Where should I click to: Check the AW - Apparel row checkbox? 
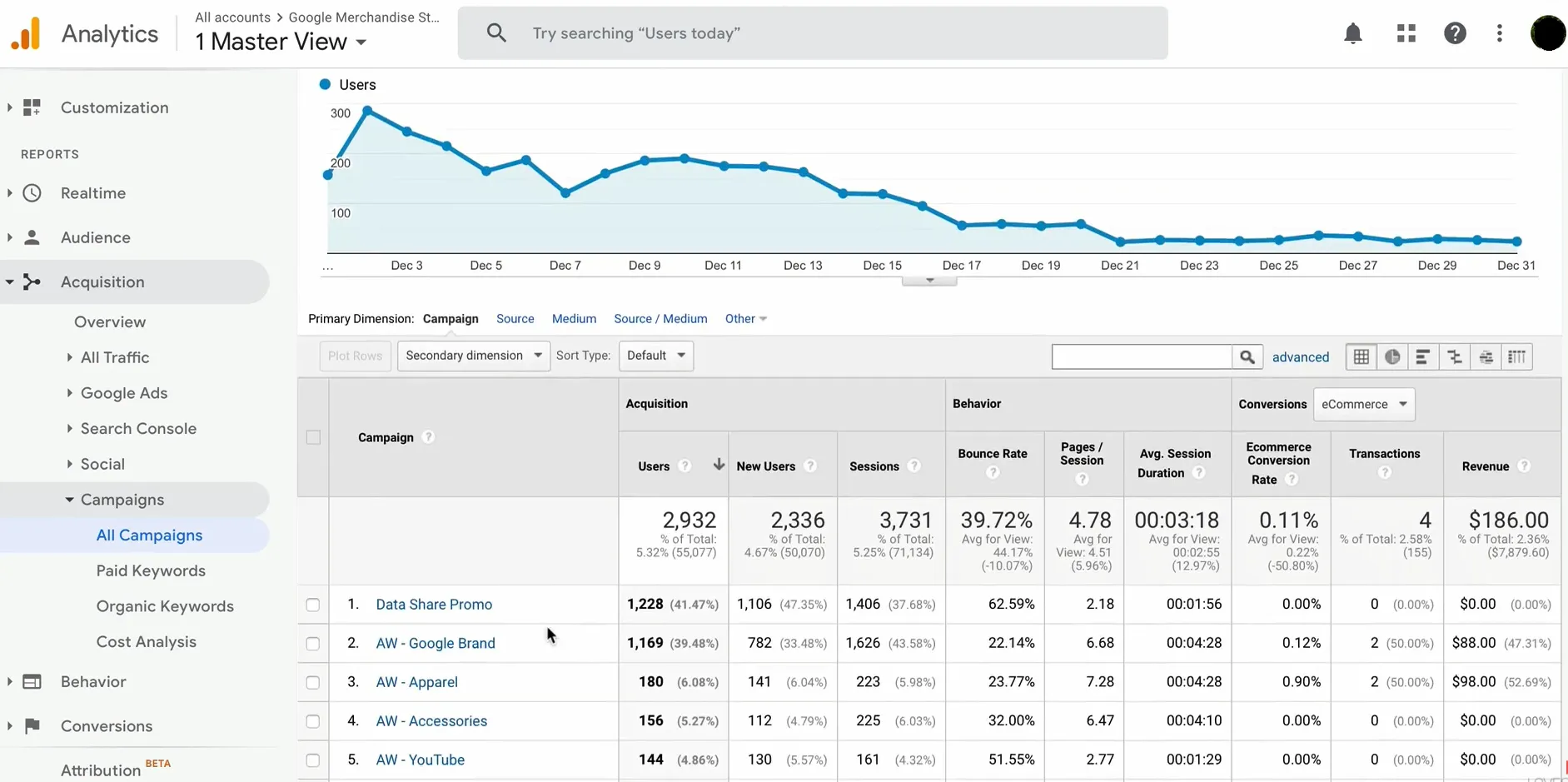(x=313, y=682)
